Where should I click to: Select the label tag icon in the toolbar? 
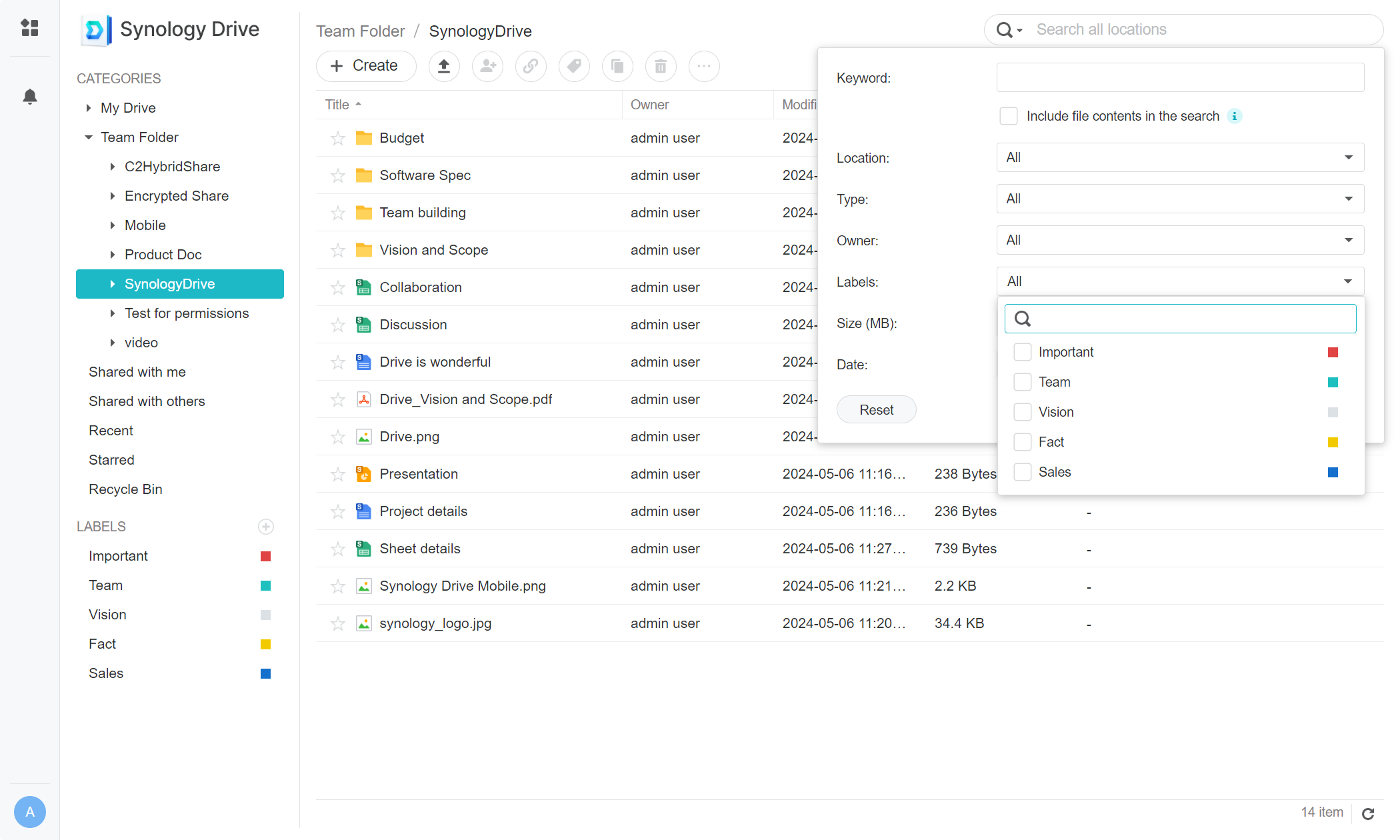pyautogui.click(x=574, y=66)
